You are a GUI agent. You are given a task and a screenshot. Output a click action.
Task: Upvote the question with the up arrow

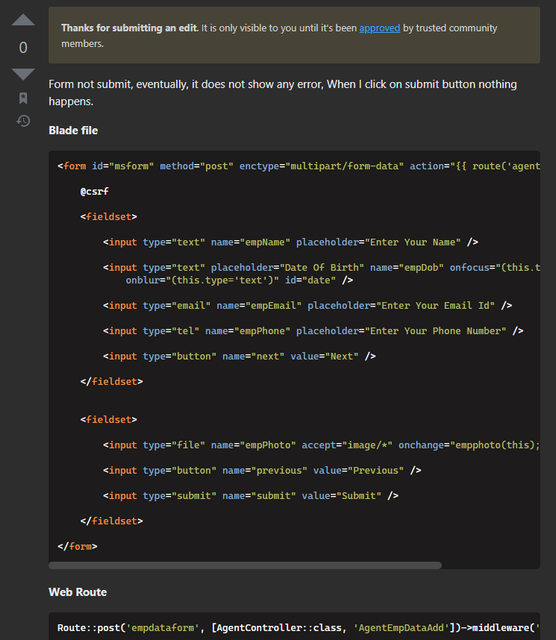23,20
